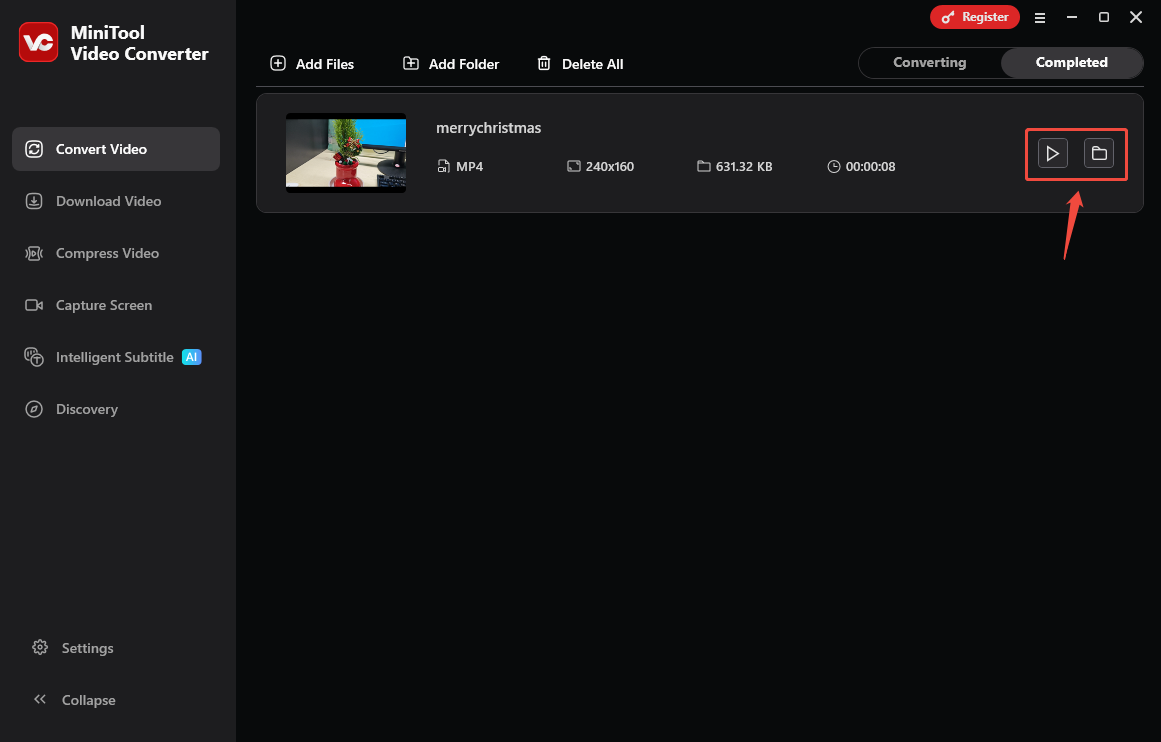This screenshot has height=742, width=1161.
Task: Click Add Folder to import a folder
Action: pos(450,63)
